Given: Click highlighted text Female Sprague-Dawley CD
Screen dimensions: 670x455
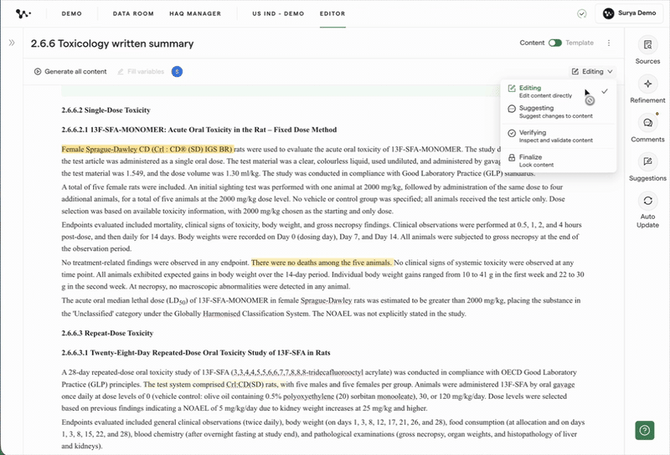Looking at the screenshot, I should pos(147,149).
